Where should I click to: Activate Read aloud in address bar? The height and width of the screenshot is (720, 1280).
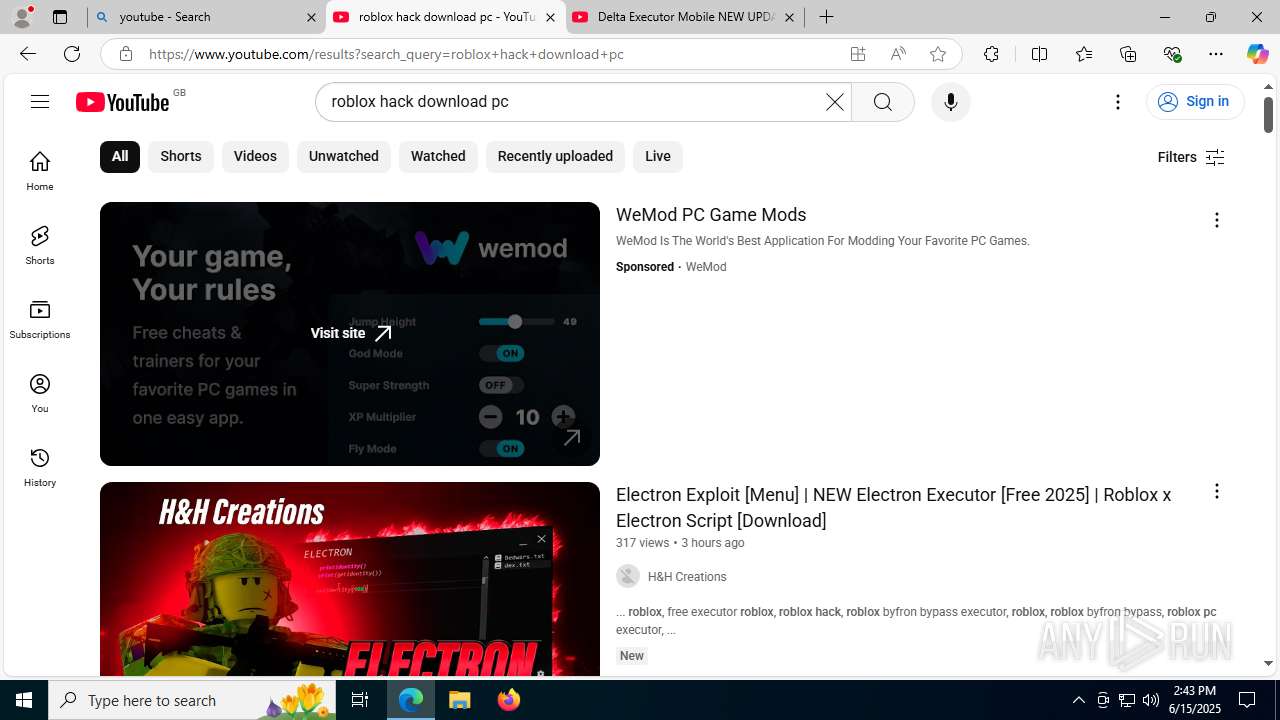pyautogui.click(x=898, y=54)
